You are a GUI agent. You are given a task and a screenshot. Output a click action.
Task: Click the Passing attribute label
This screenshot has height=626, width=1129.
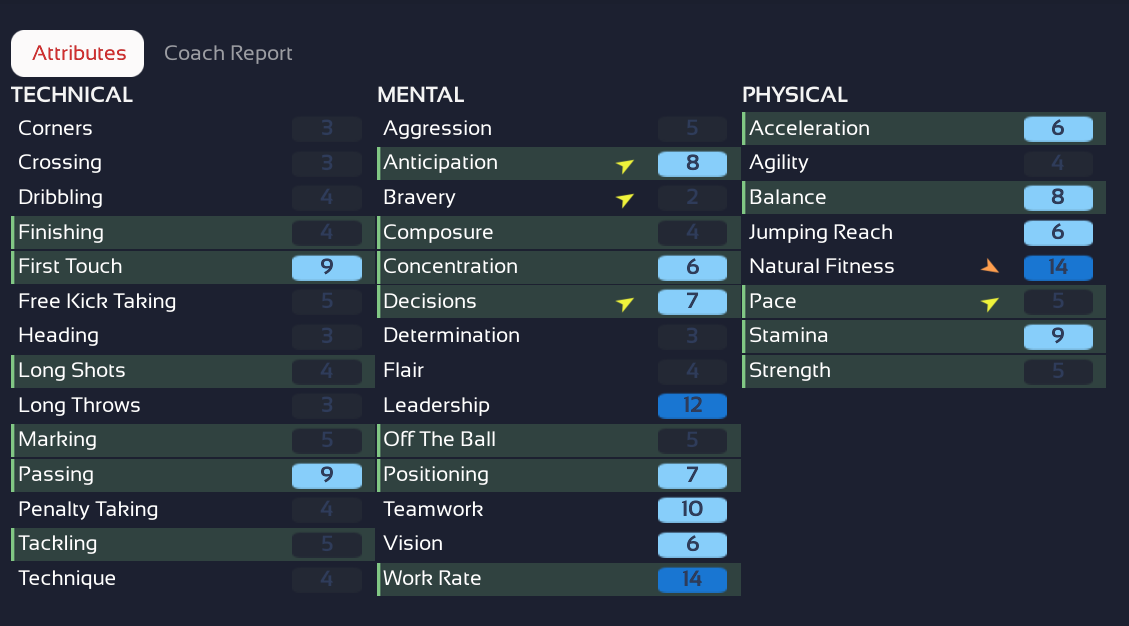click(56, 474)
